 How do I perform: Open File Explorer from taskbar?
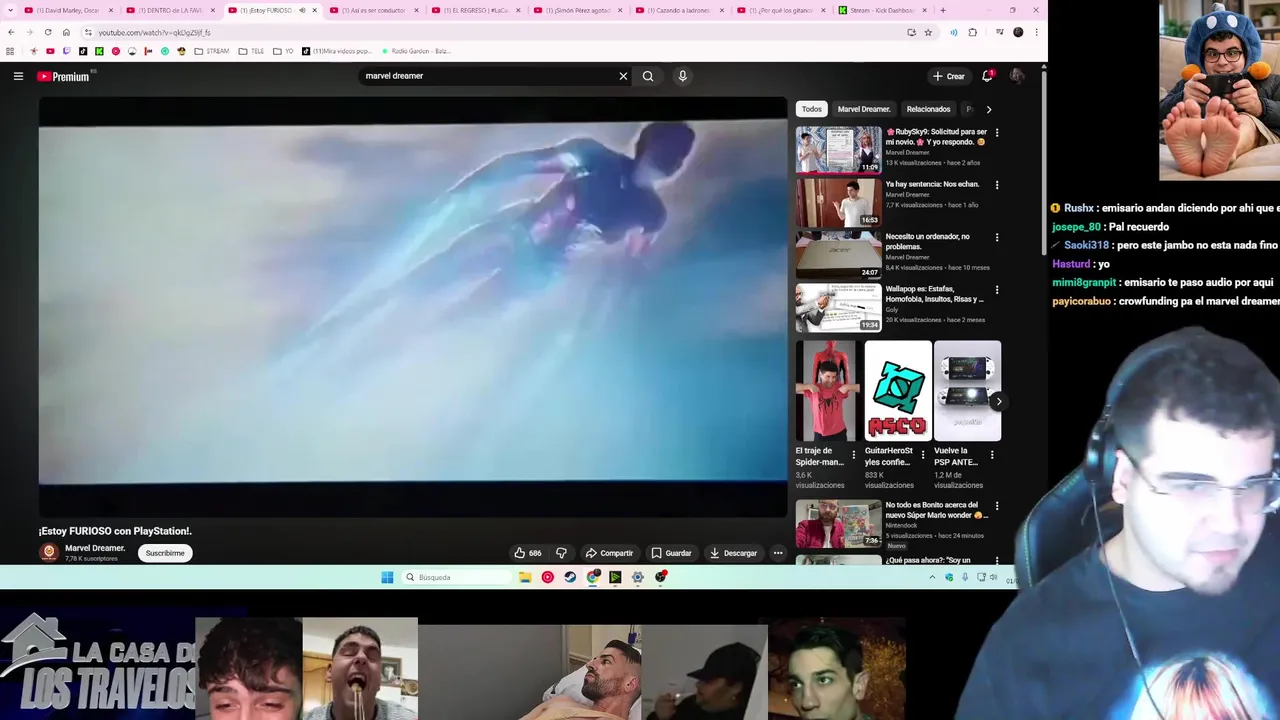click(524, 577)
